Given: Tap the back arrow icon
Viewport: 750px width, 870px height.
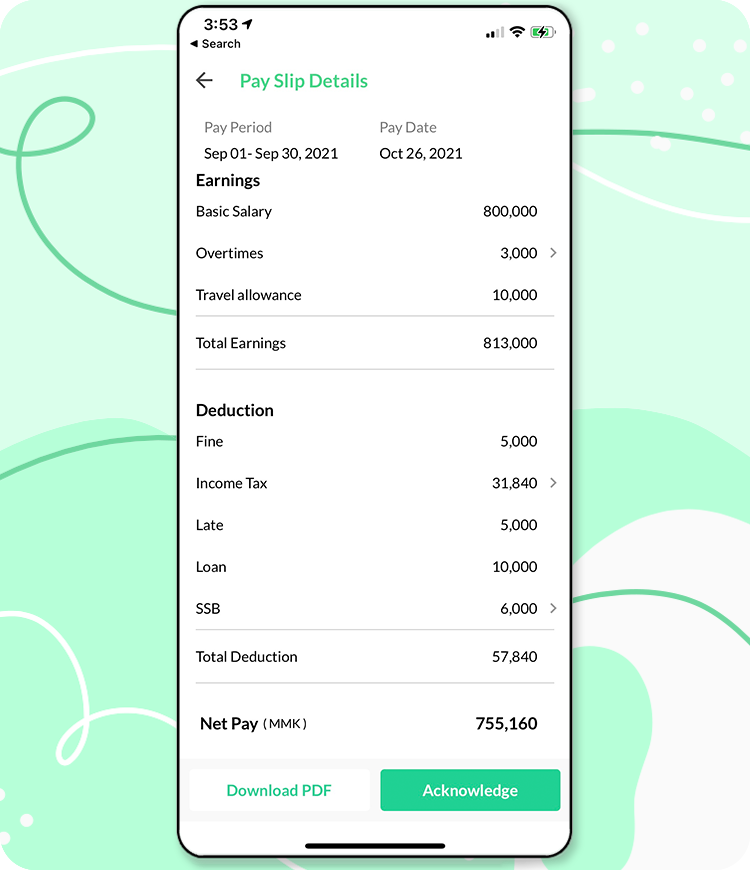Looking at the screenshot, I should tap(204, 80).
